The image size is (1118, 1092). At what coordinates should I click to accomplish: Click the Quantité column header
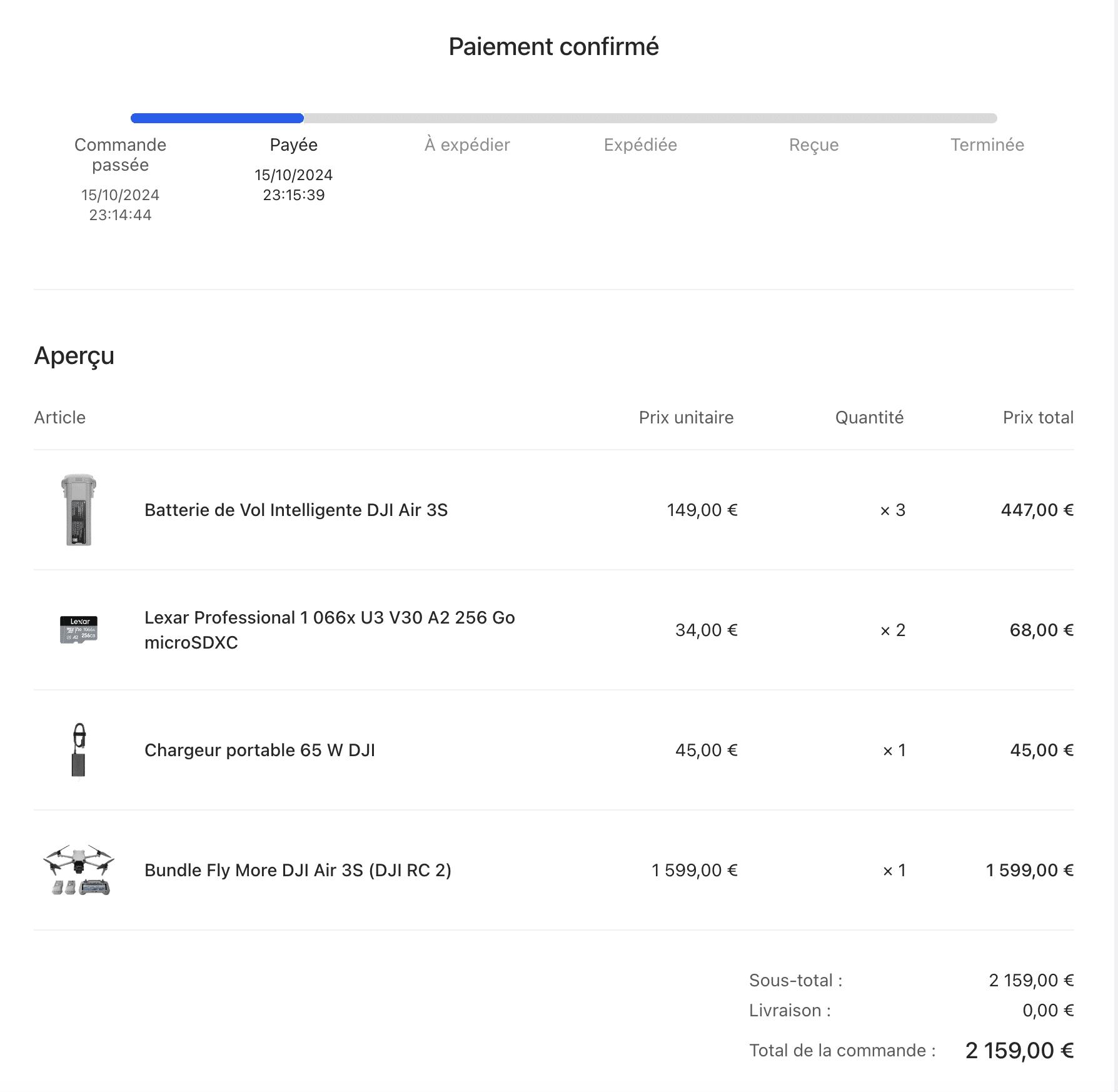869,417
